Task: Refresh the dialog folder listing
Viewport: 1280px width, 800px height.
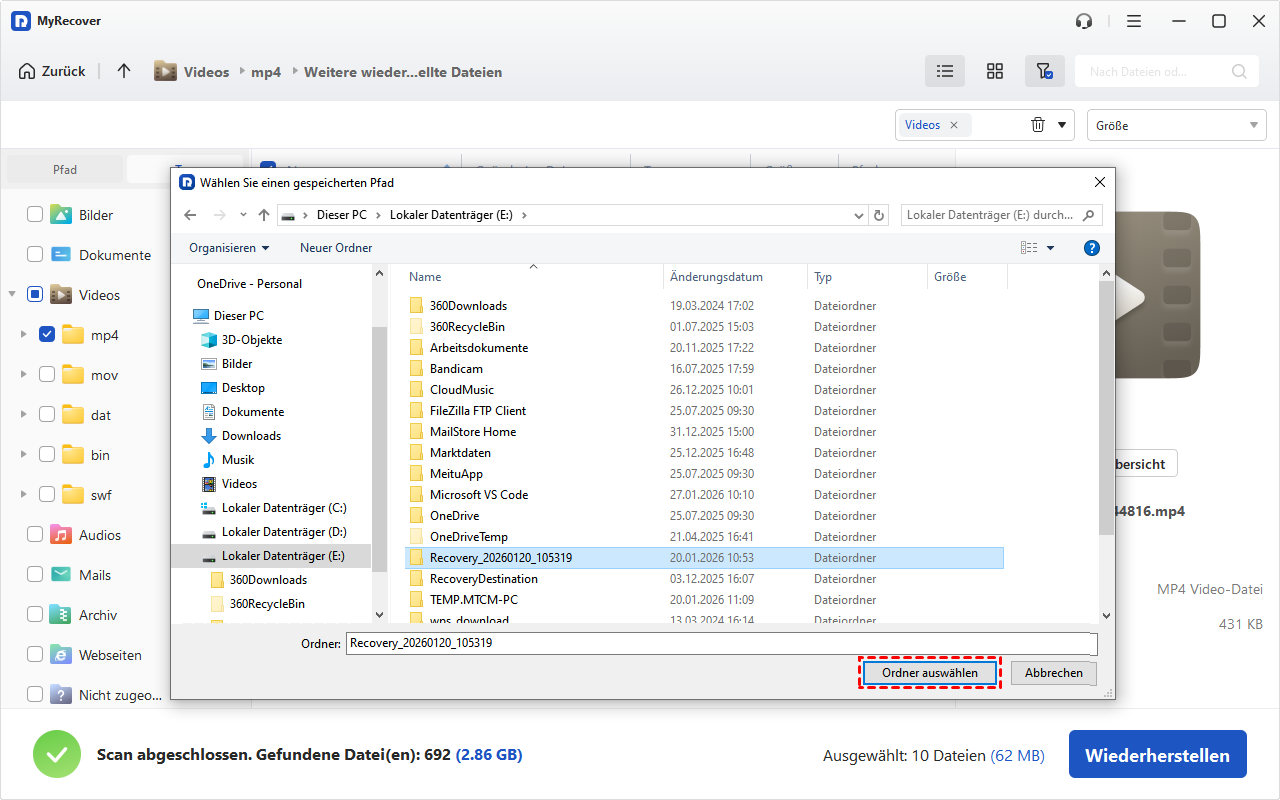Action: 879,215
